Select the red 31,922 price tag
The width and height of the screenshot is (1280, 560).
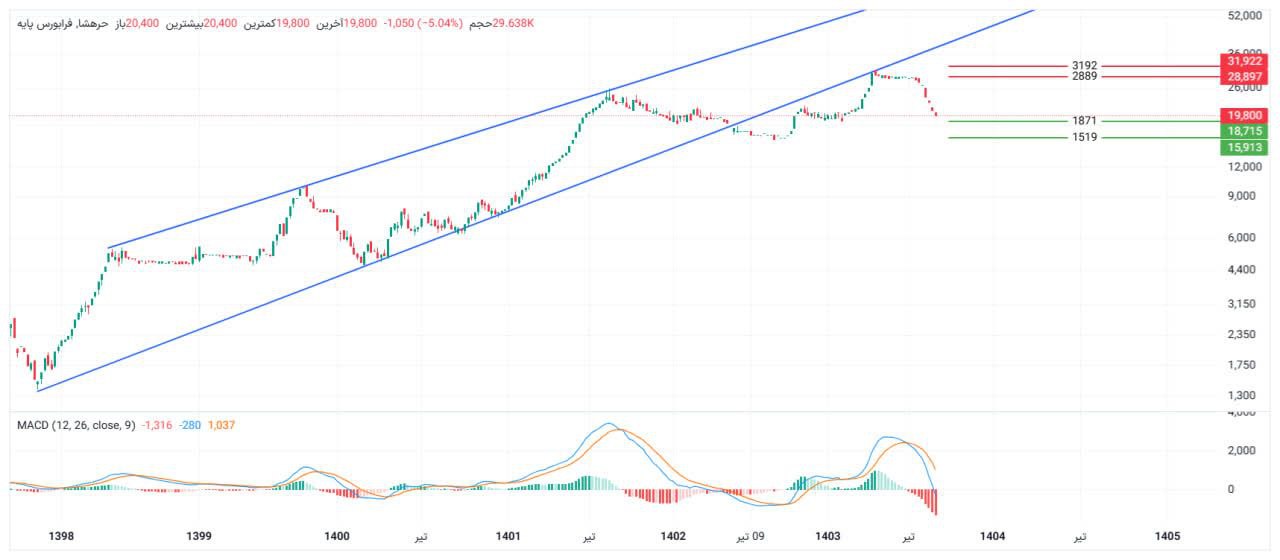(x=1244, y=61)
